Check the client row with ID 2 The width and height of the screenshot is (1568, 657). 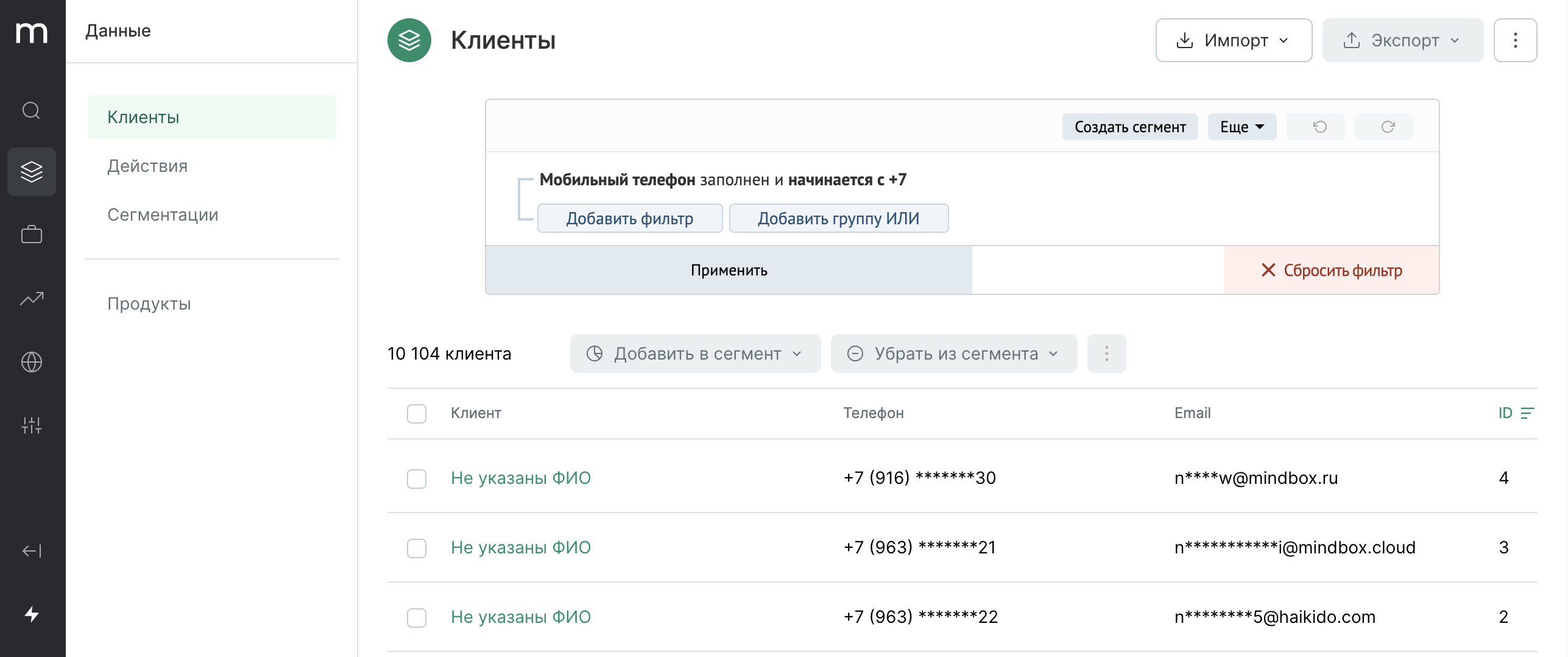click(x=417, y=617)
